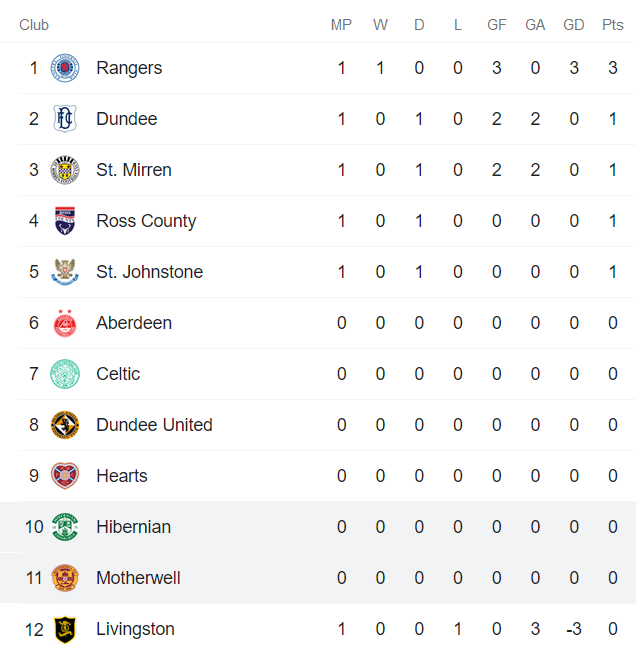The width and height of the screenshot is (636, 664).
Task: Click the Club column header
Action: [34, 25]
